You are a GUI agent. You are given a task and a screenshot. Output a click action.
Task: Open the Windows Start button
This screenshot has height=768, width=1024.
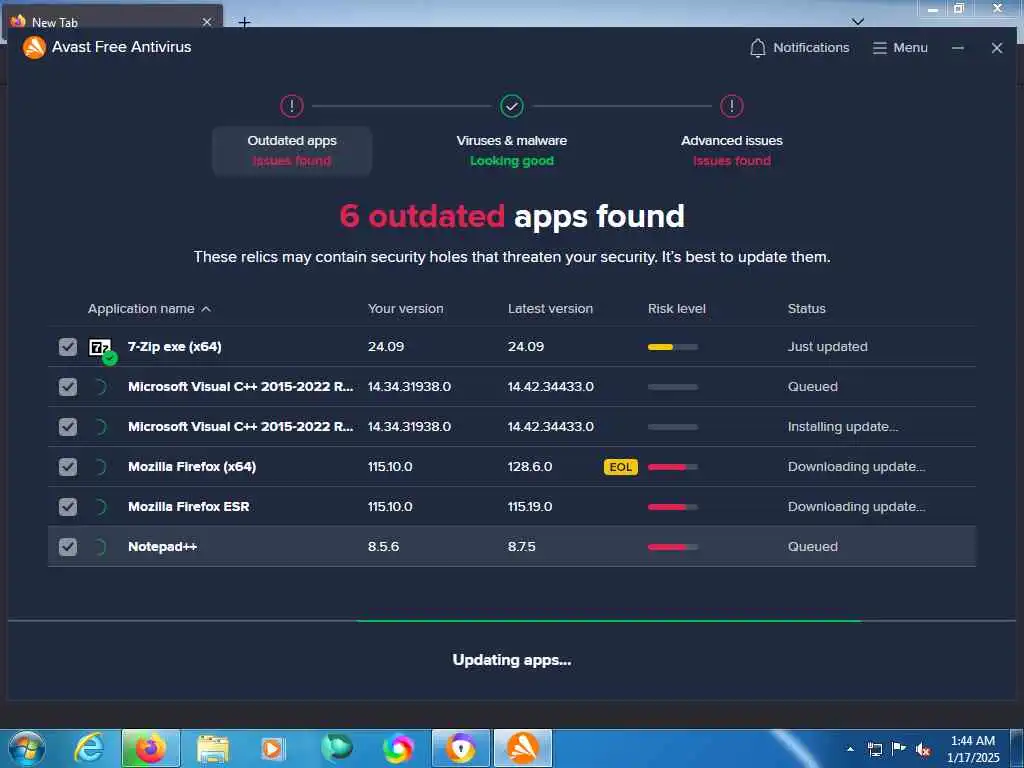coord(27,748)
